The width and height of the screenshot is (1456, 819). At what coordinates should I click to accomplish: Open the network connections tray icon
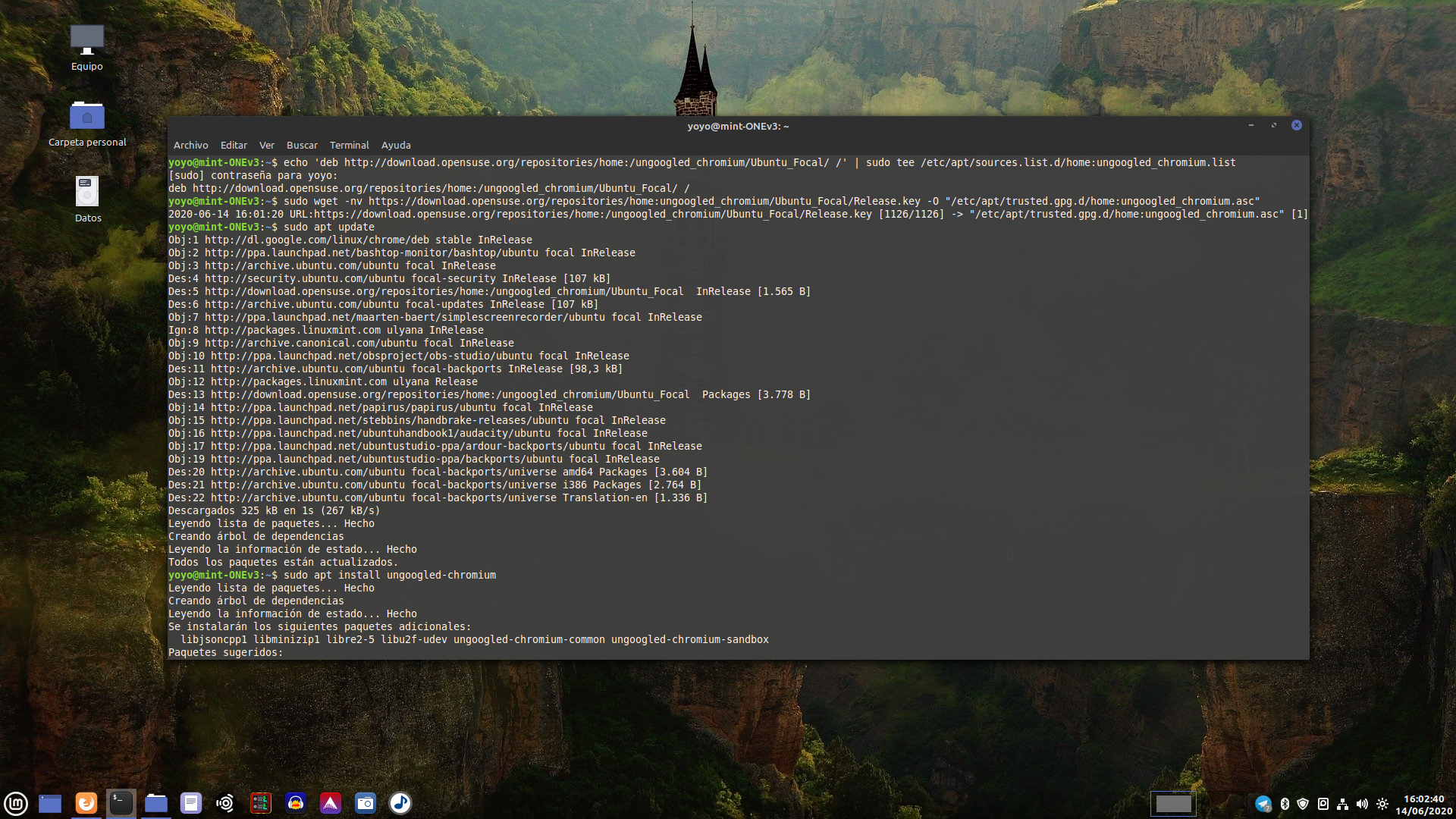1342,804
